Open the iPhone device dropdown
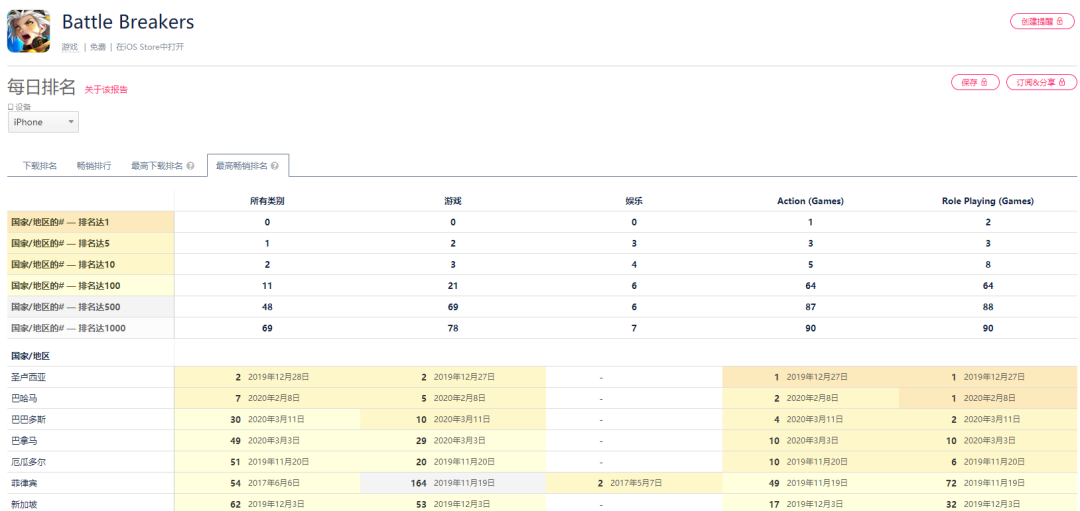This screenshot has height=511, width=1080. point(43,122)
